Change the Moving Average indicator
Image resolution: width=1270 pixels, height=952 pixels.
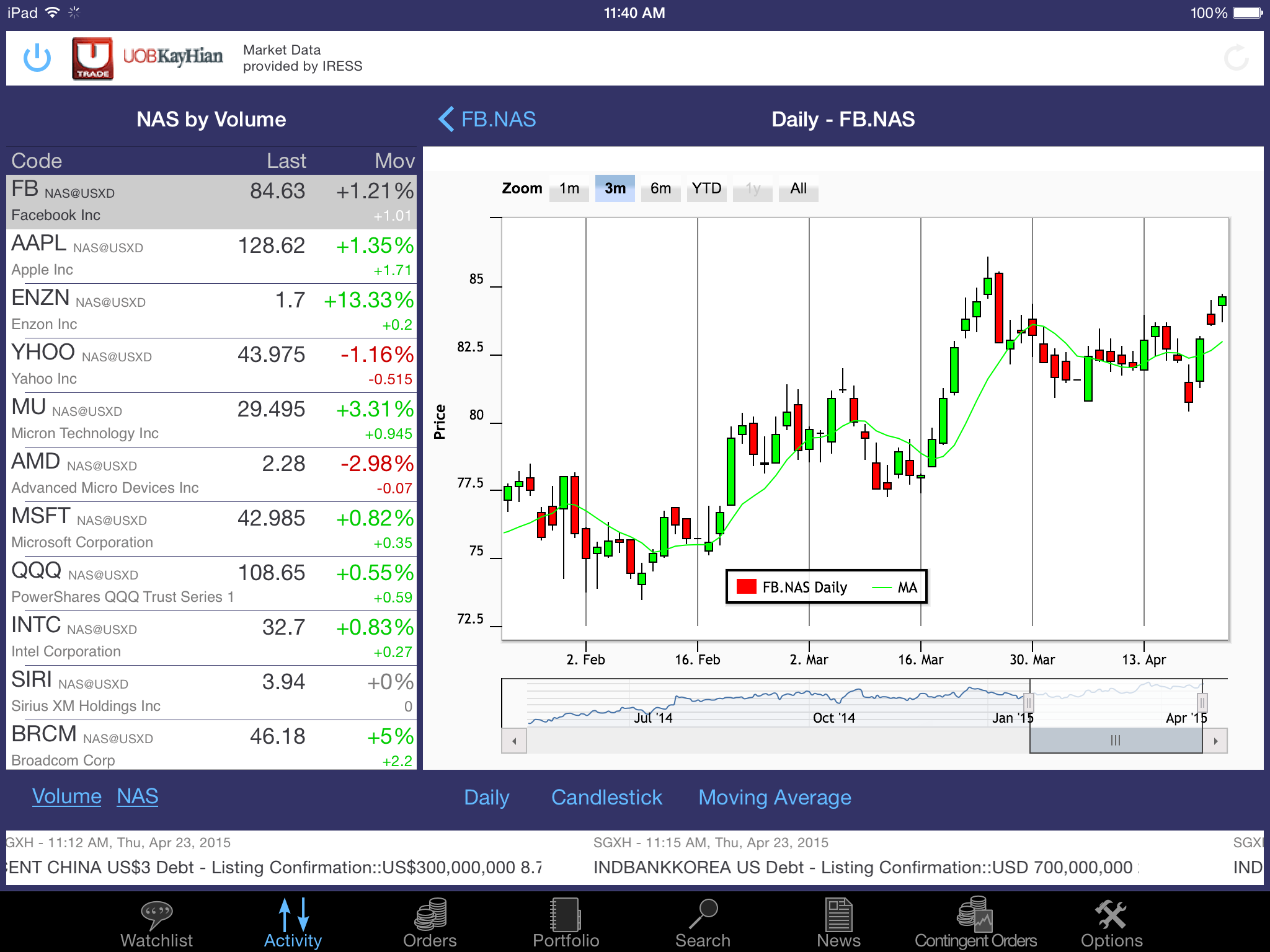[775, 797]
